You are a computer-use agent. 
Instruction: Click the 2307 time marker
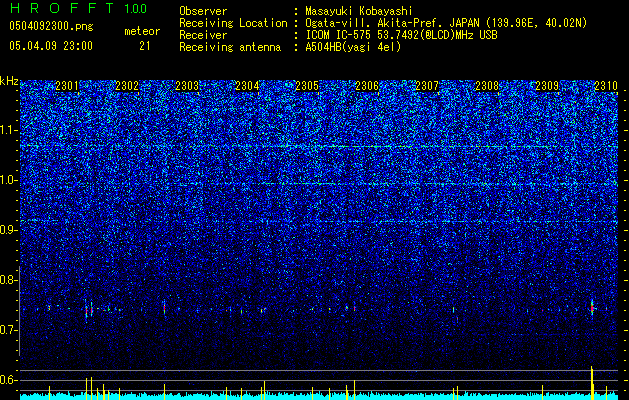tap(427, 86)
